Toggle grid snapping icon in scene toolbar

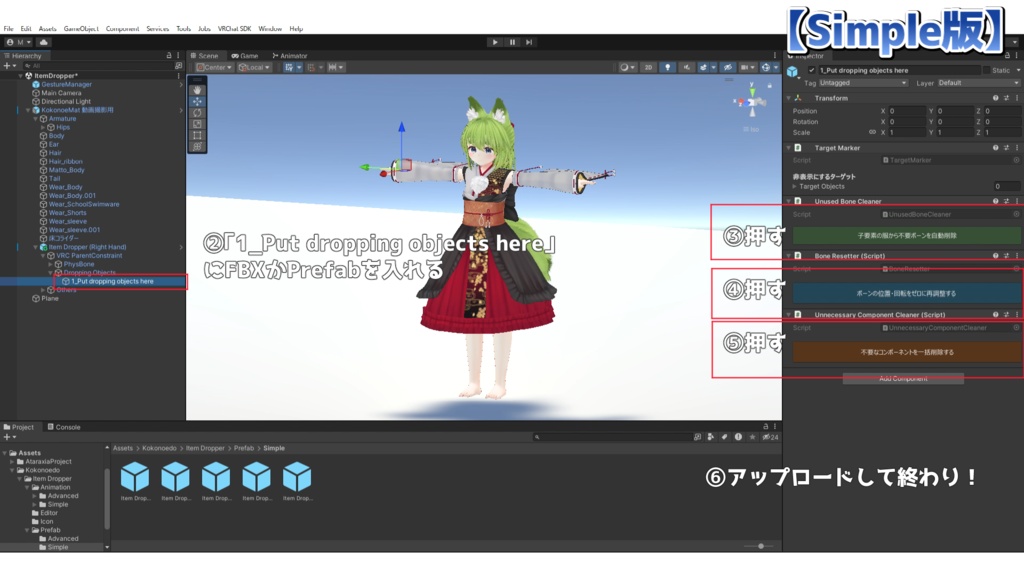coord(289,67)
